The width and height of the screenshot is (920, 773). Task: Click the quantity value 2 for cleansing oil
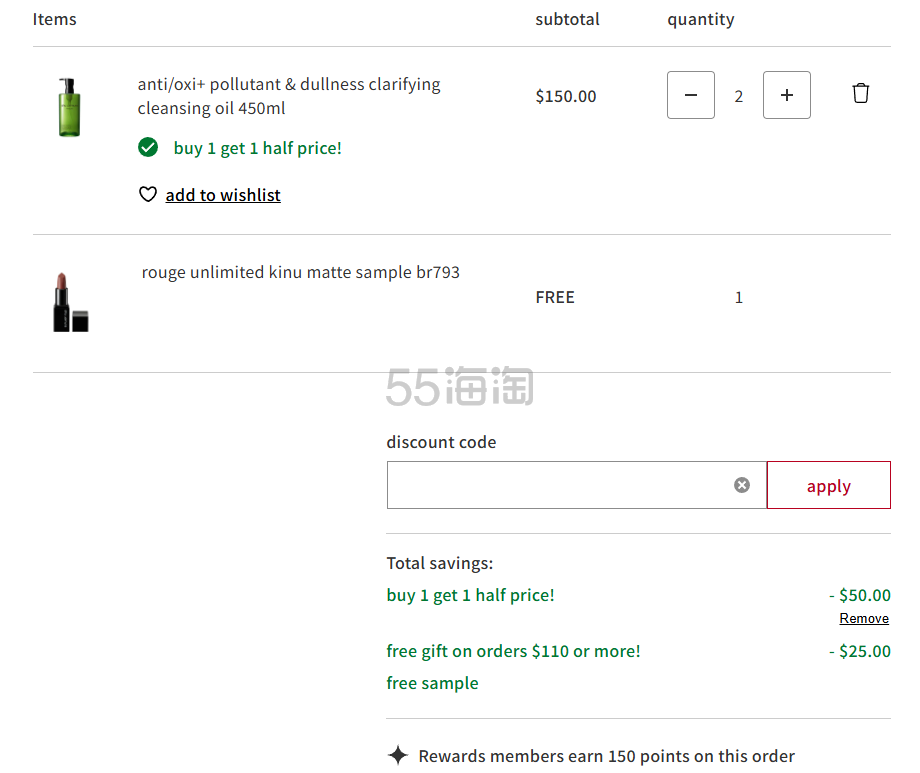pos(739,96)
